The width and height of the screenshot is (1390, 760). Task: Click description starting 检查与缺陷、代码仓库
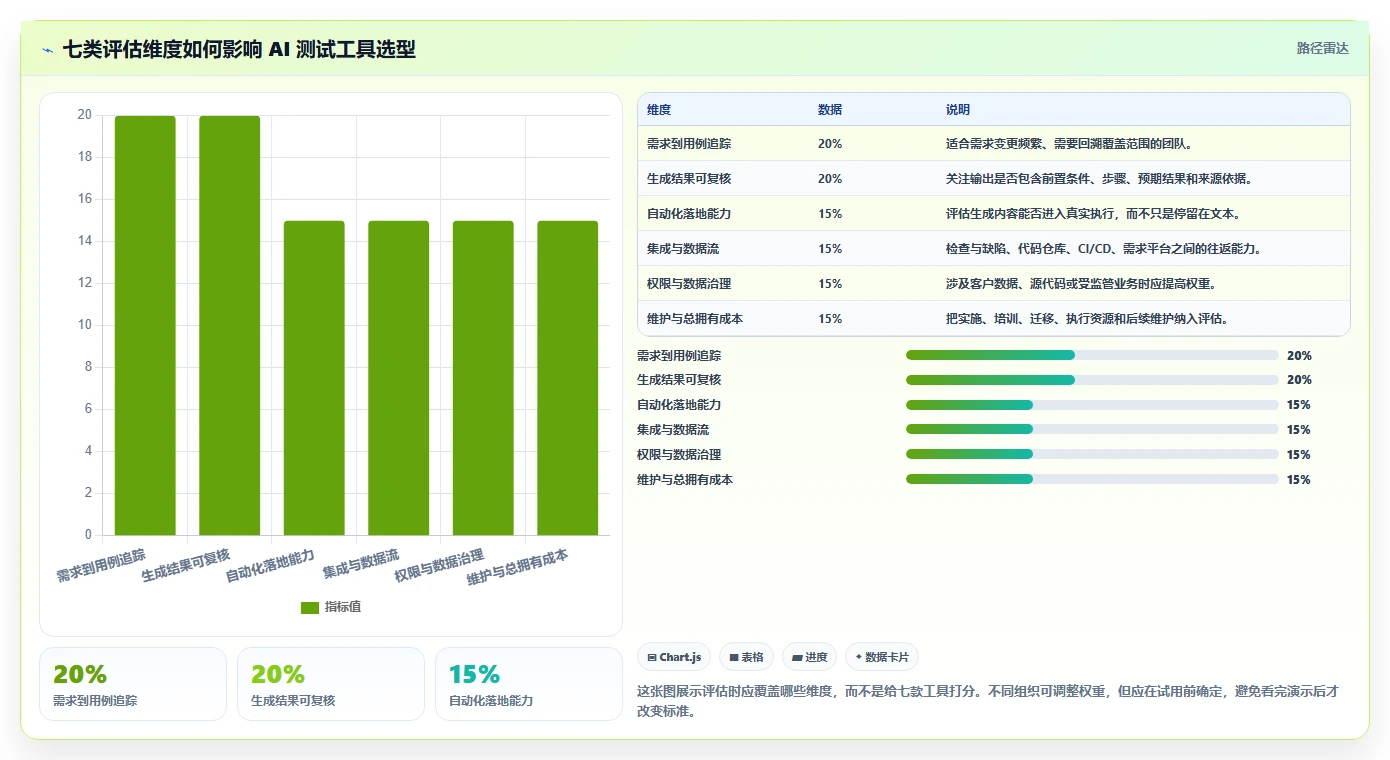pyautogui.click(x=1103, y=249)
